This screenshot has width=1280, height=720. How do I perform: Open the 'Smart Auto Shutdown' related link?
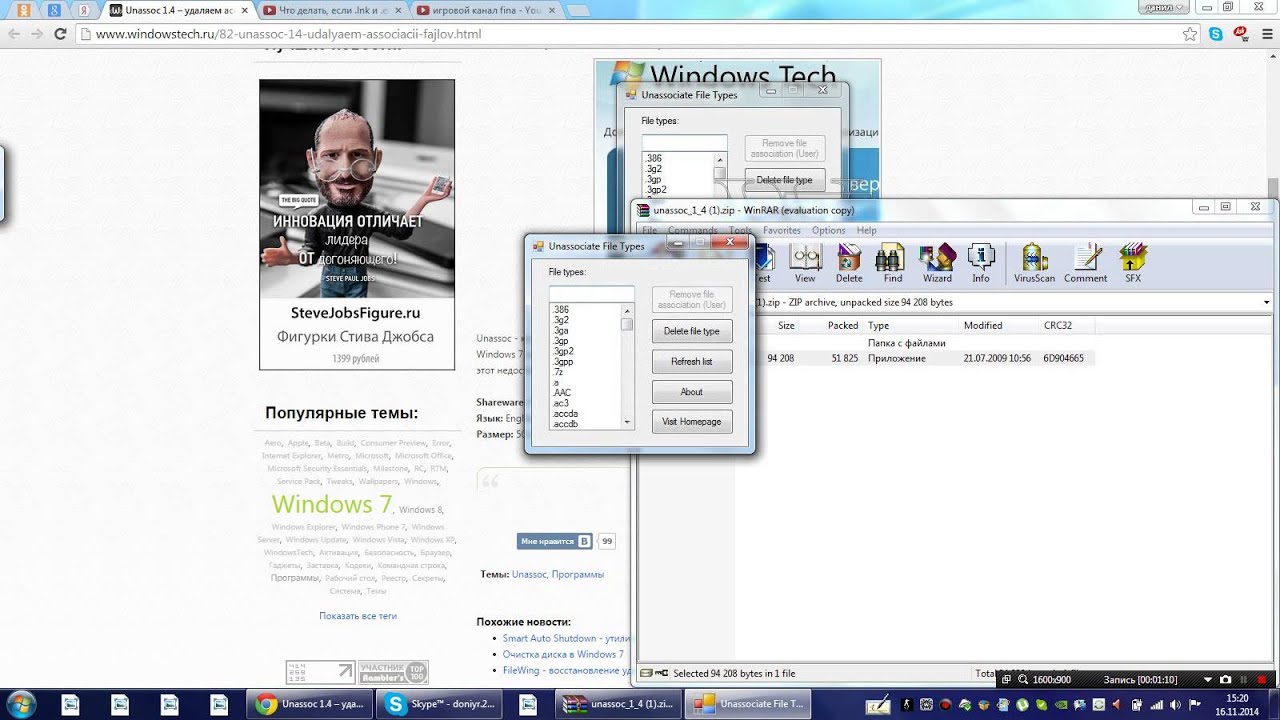point(567,638)
